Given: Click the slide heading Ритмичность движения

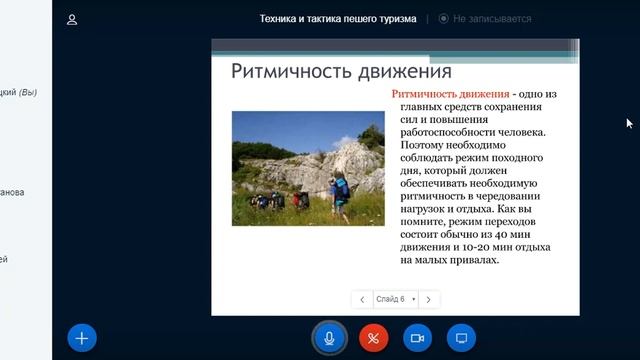Looking at the screenshot, I should [341, 71].
